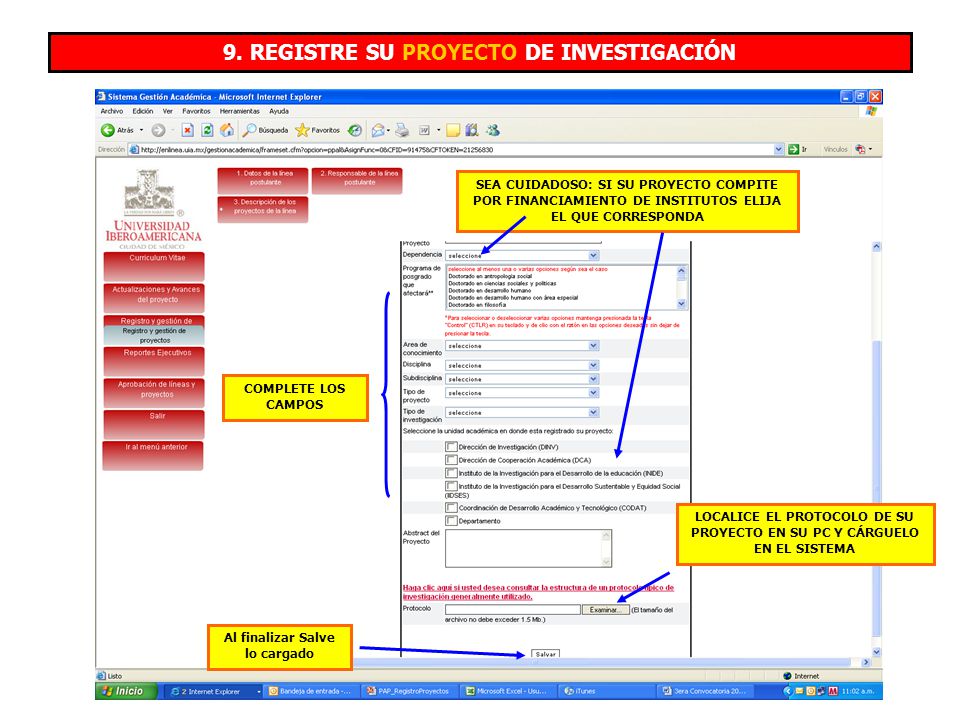960x720 pixels.
Task: Open PAP_RegistroProyectos taskbar item
Action: (409, 691)
